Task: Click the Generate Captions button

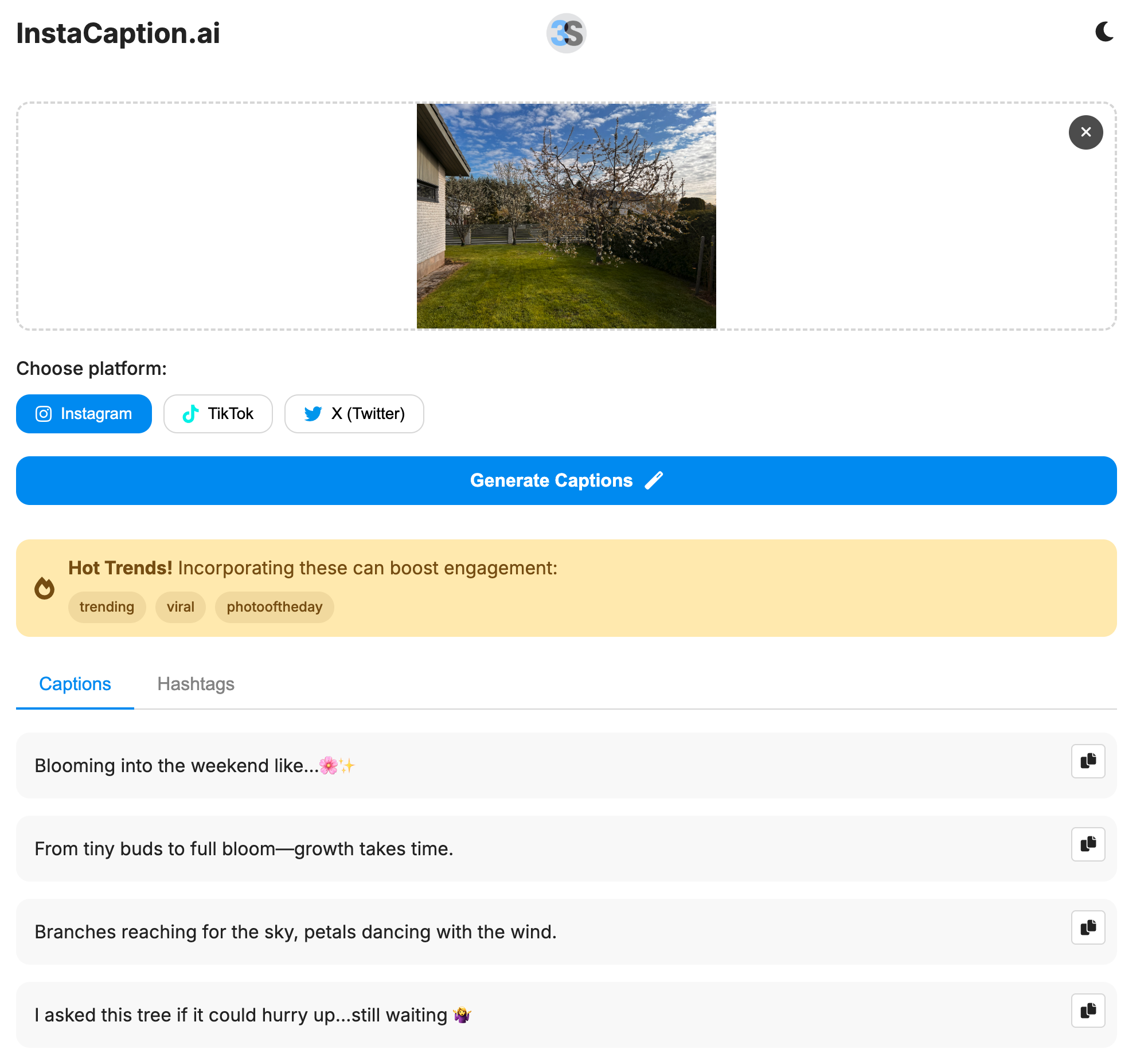Action: [550, 480]
